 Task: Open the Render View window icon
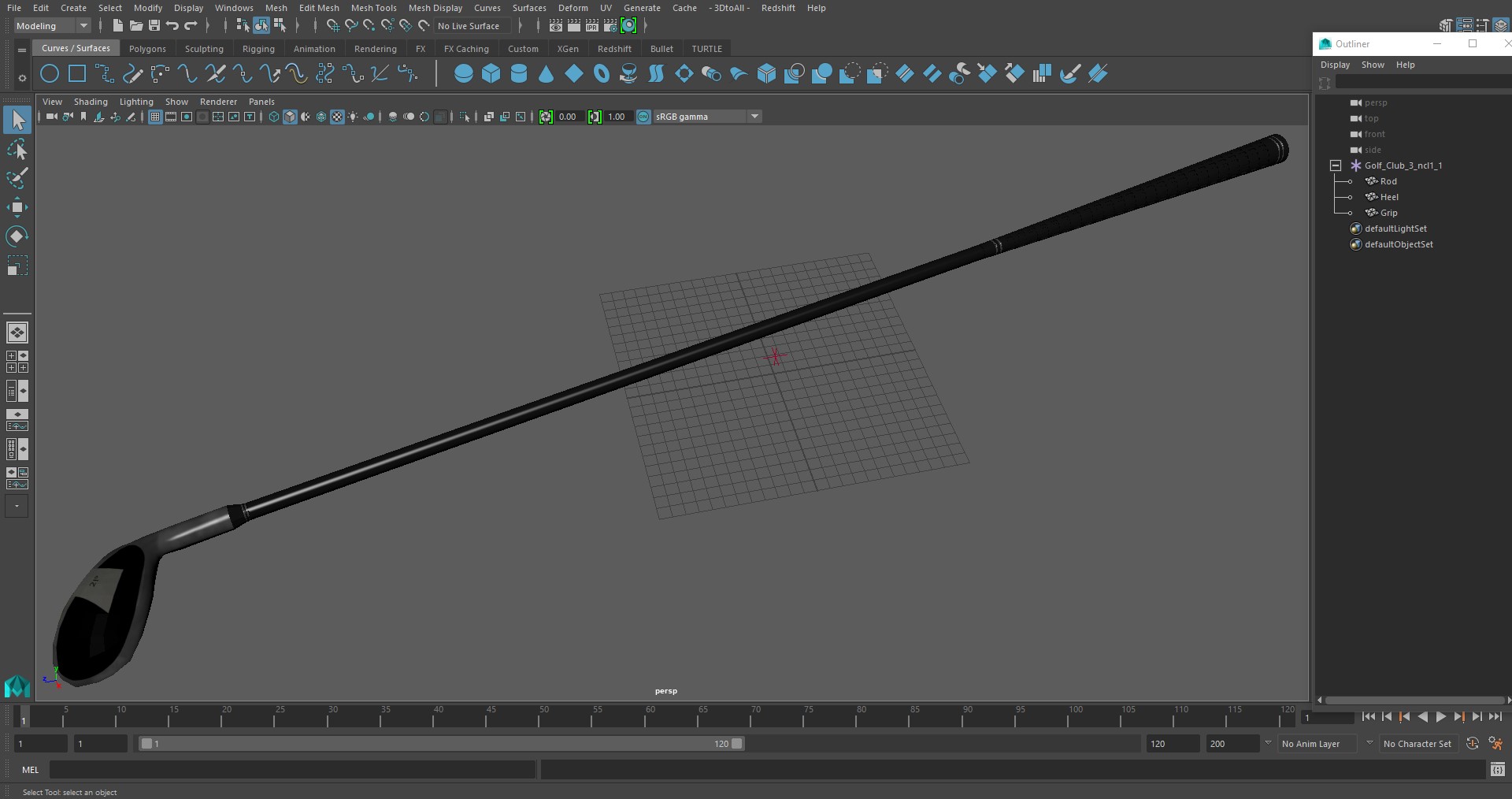(555, 26)
